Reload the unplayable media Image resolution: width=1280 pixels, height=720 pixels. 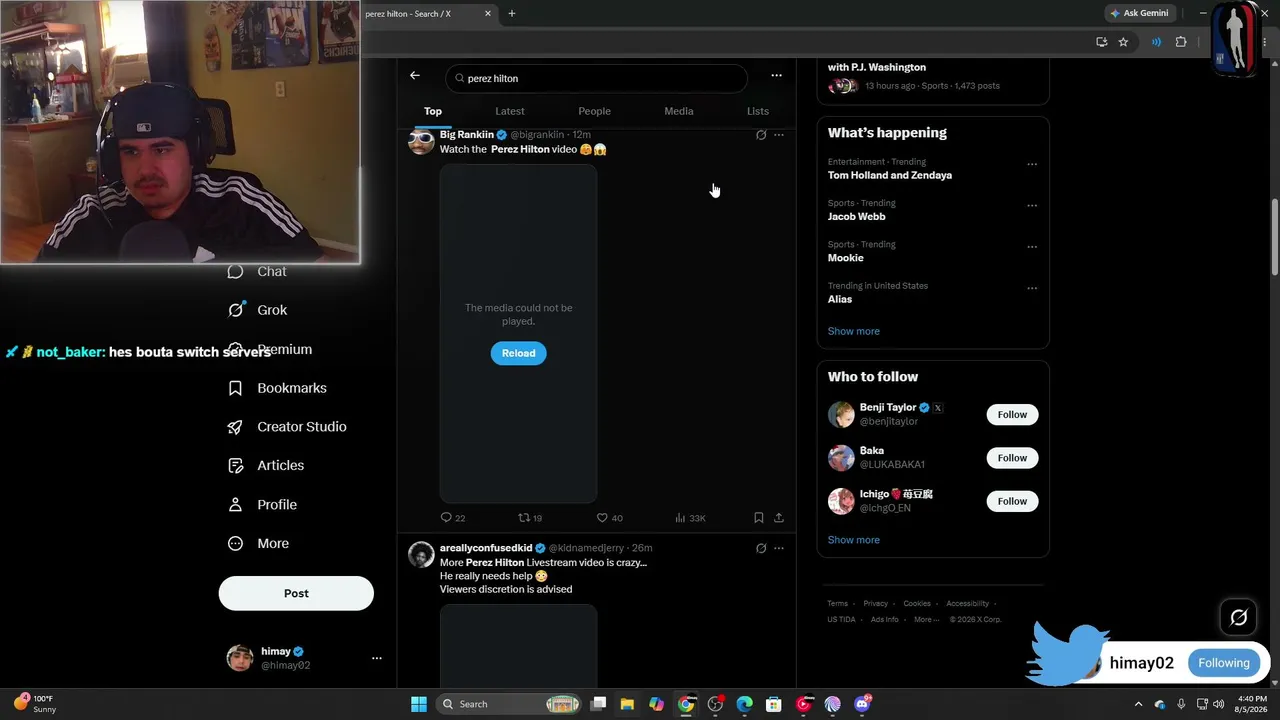[x=518, y=353]
